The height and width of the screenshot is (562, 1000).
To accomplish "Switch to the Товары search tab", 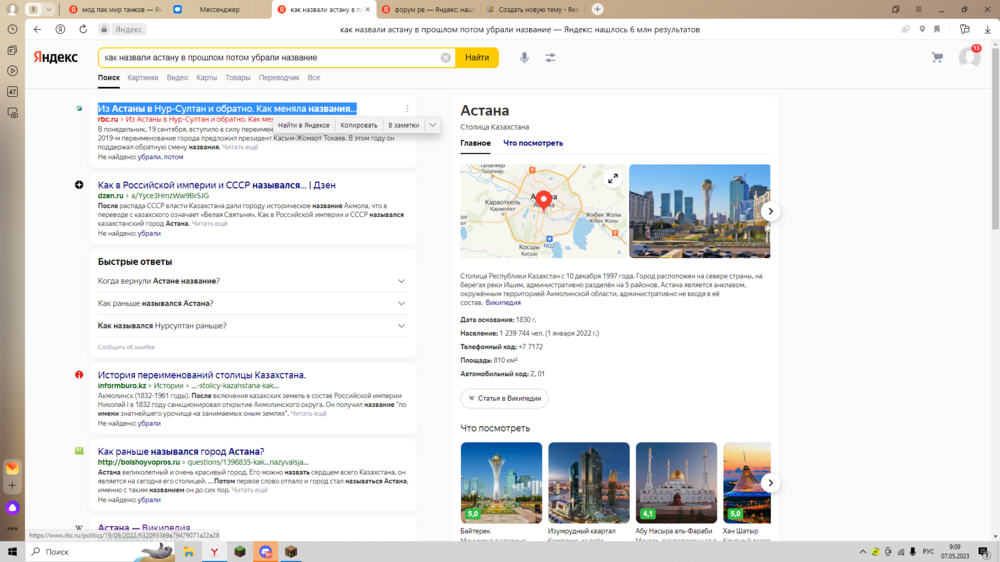I will click(x=237, y=78).
